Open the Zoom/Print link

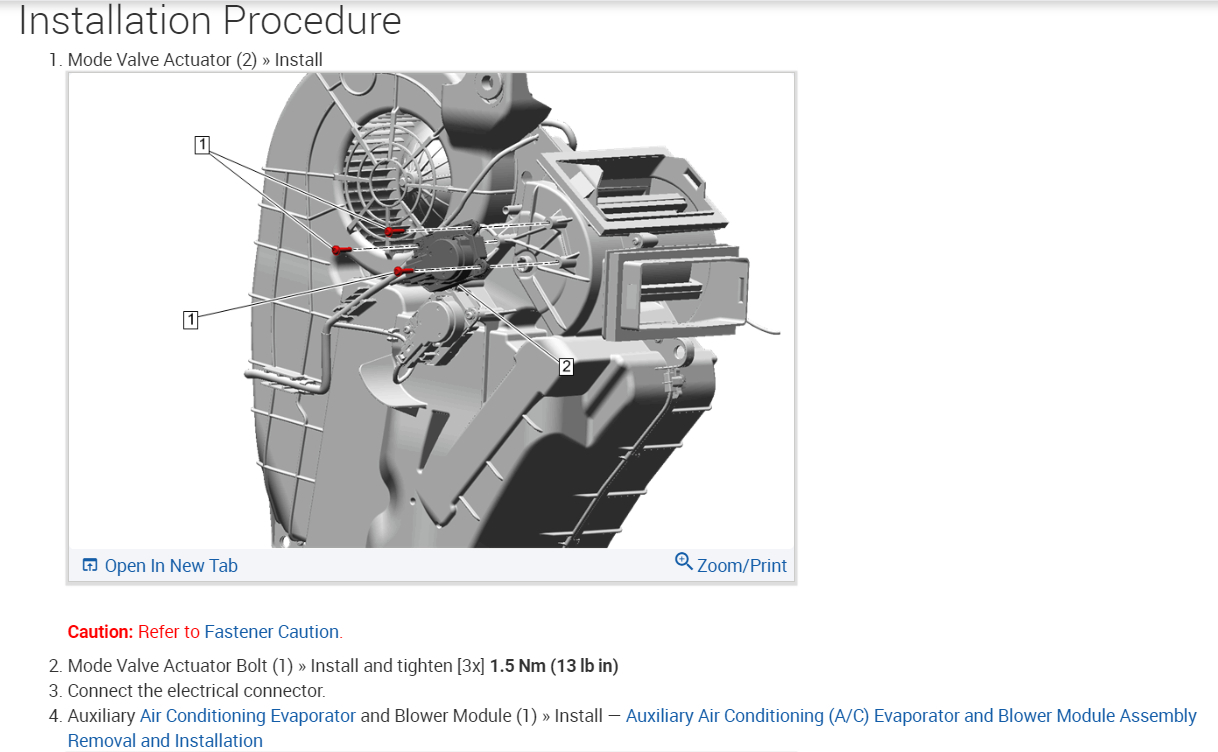(x=742, y=566)
